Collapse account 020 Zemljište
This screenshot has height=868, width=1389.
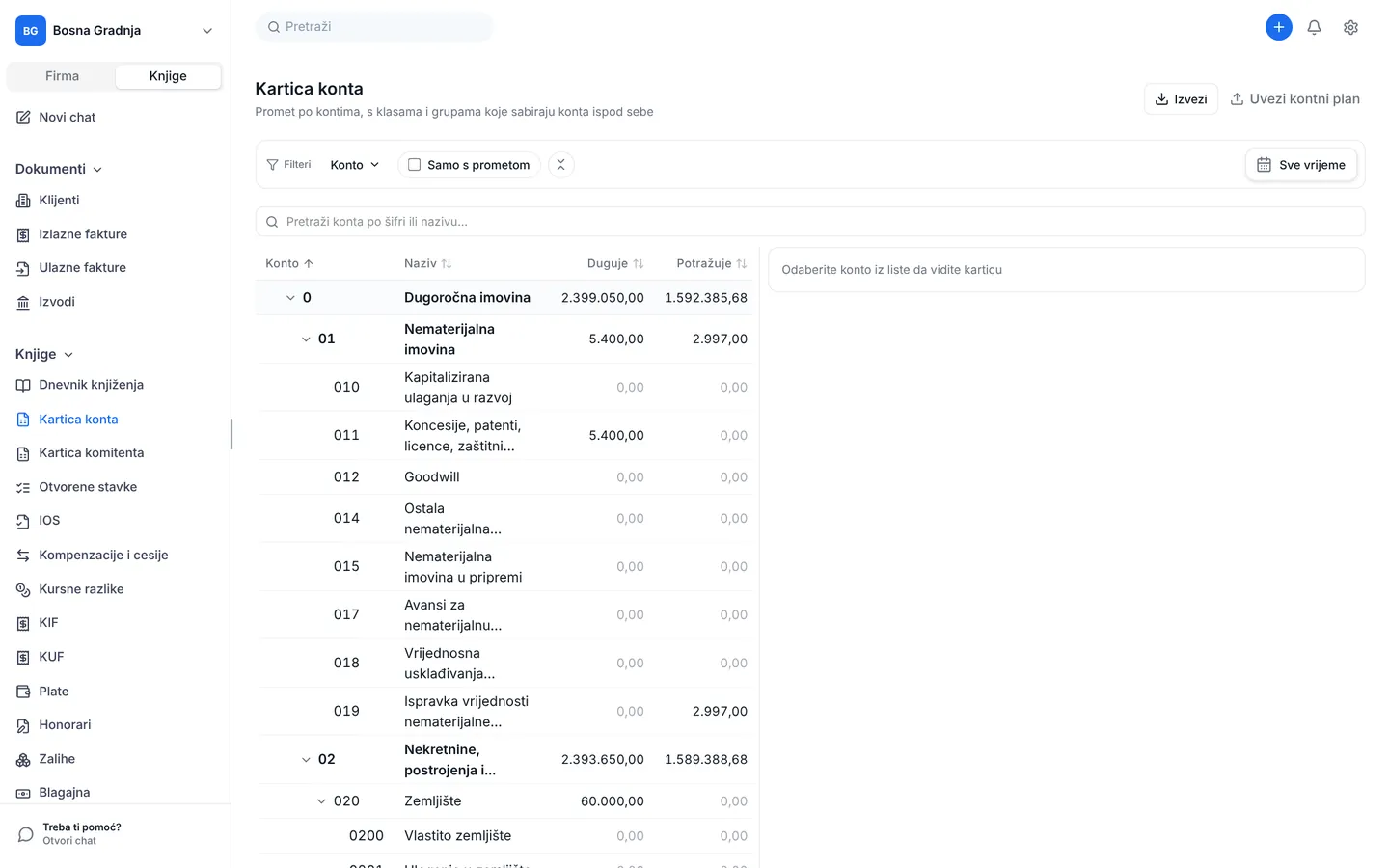pyautogui.click(x=321, y=801)
